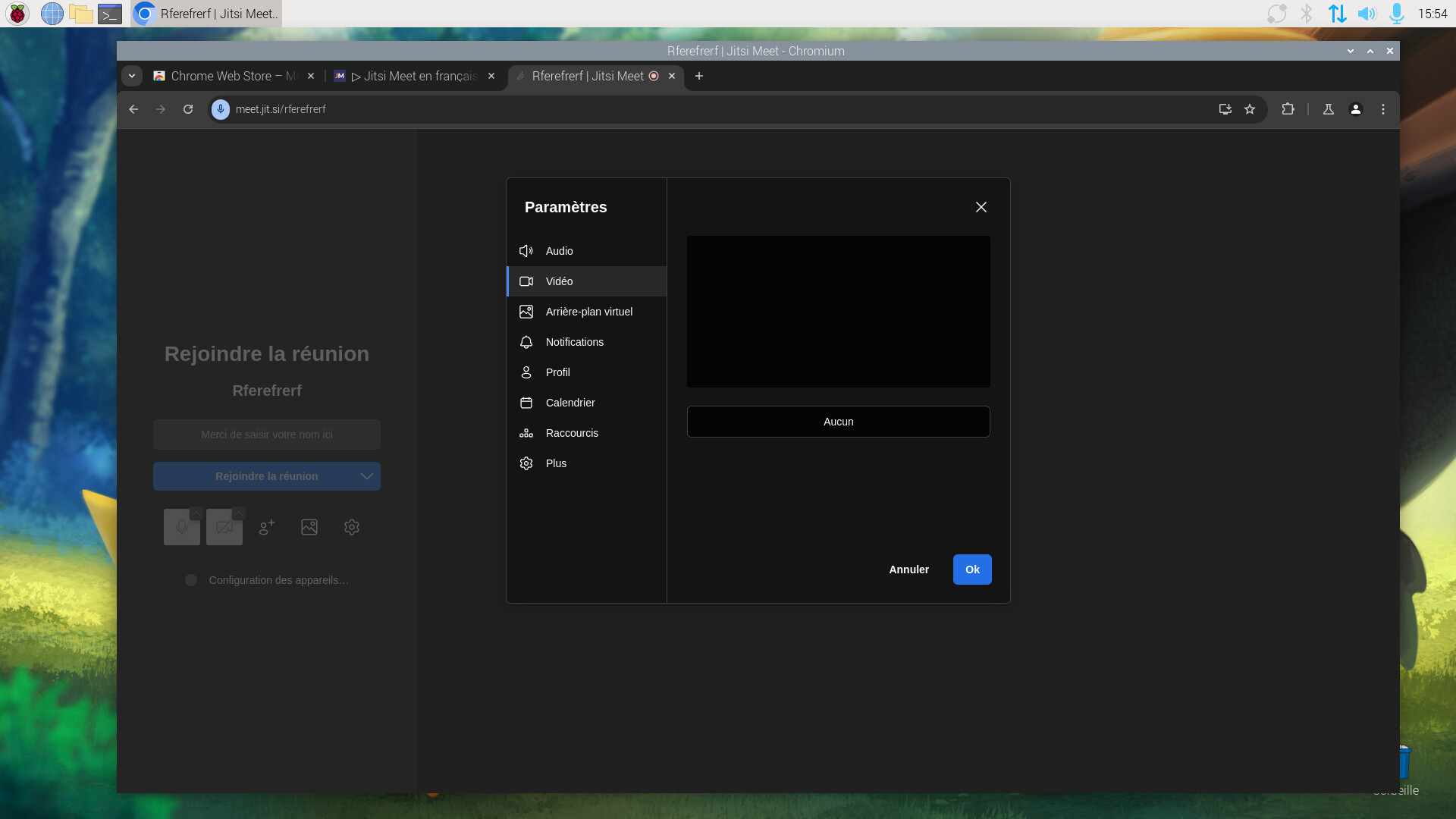Viewport: 1456px width, 819px height.
Task: Go forward in browser history
Action: pyautogui.click(x=161, y=109)
